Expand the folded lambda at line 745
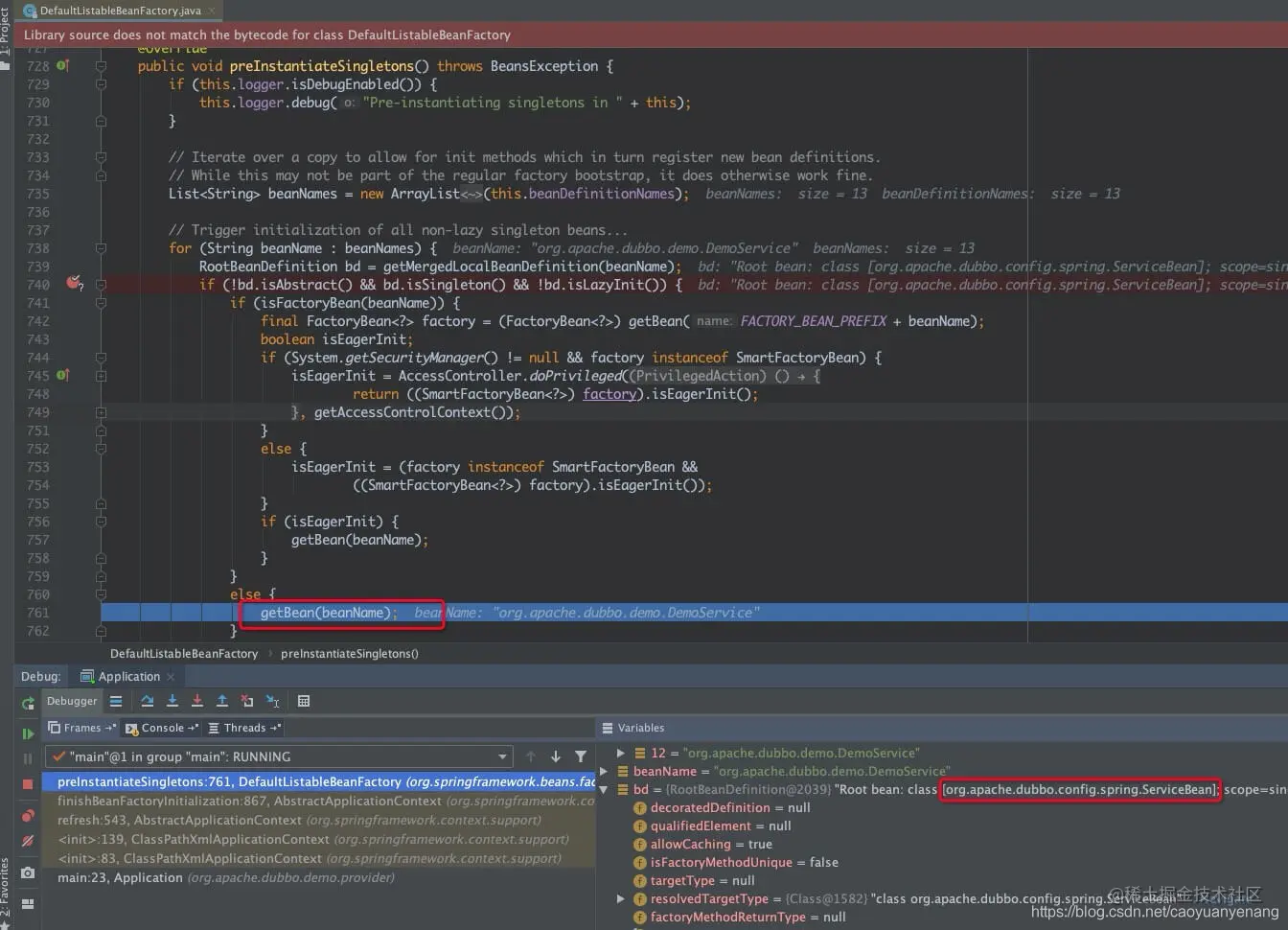 (x=101, y=376)
